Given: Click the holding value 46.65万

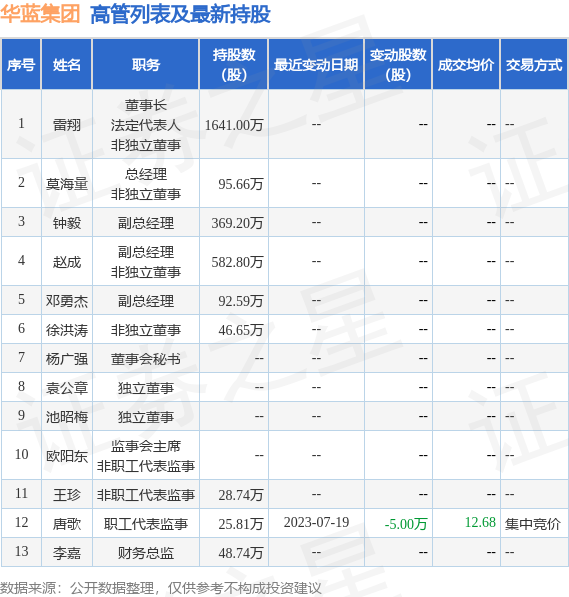Looking at the screenshot, I should point(241,330).
